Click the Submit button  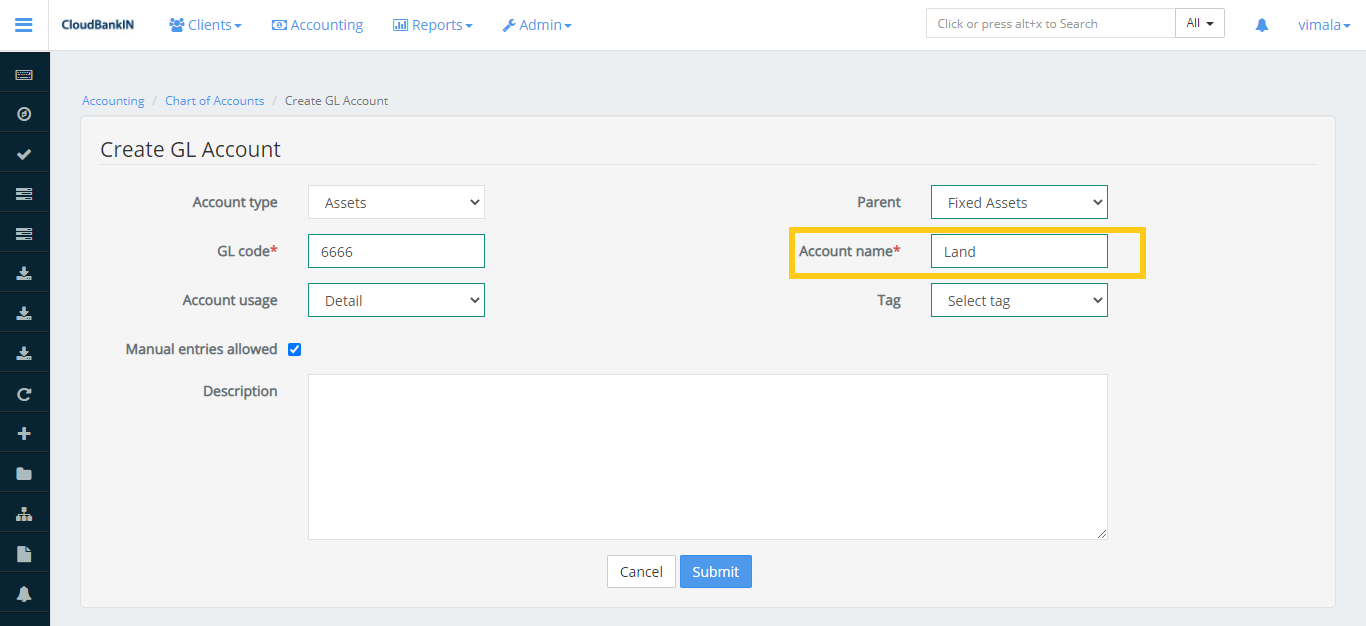click(715, 572)
